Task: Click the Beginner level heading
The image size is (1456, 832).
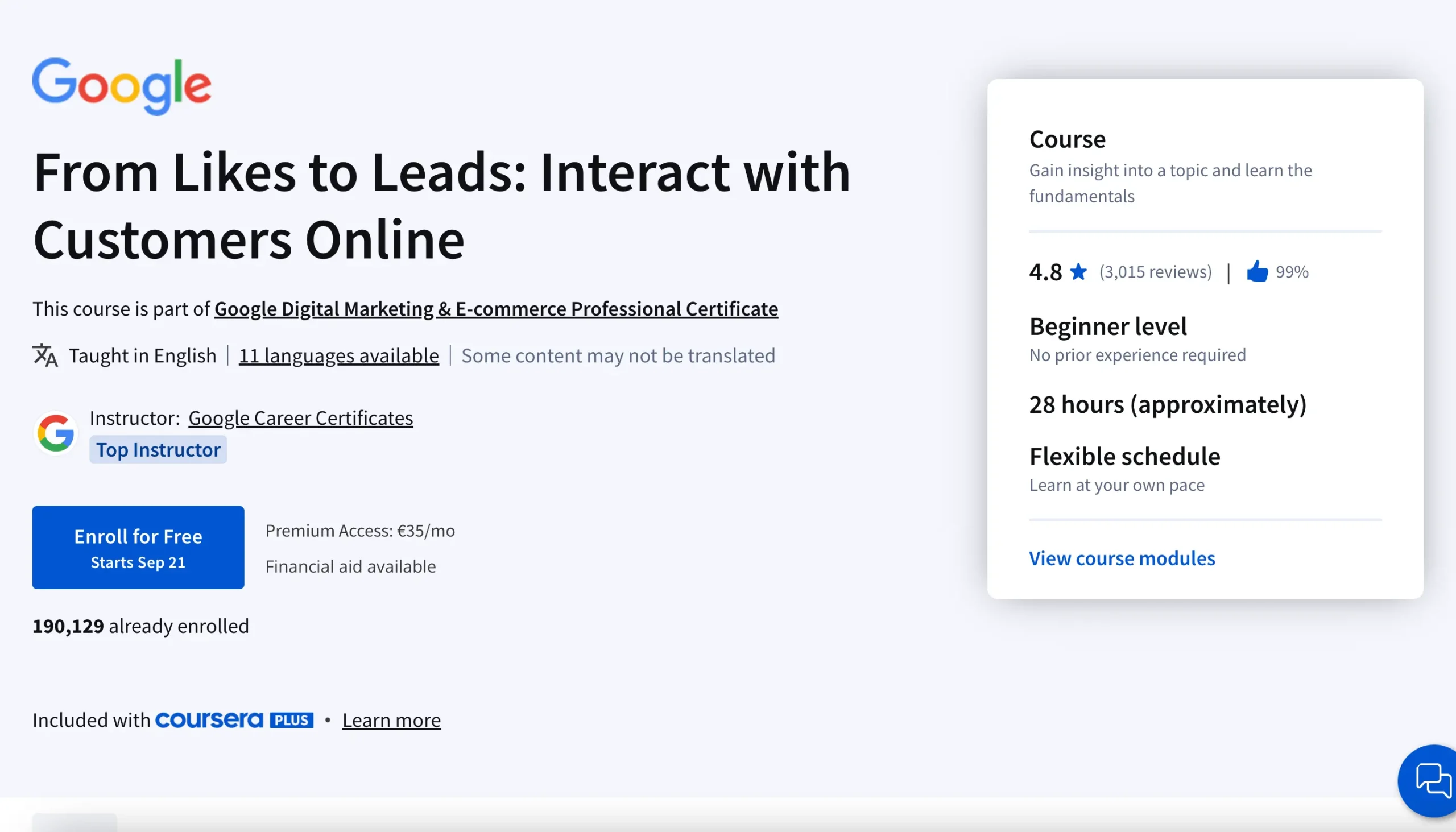Action: [1107, 327]
